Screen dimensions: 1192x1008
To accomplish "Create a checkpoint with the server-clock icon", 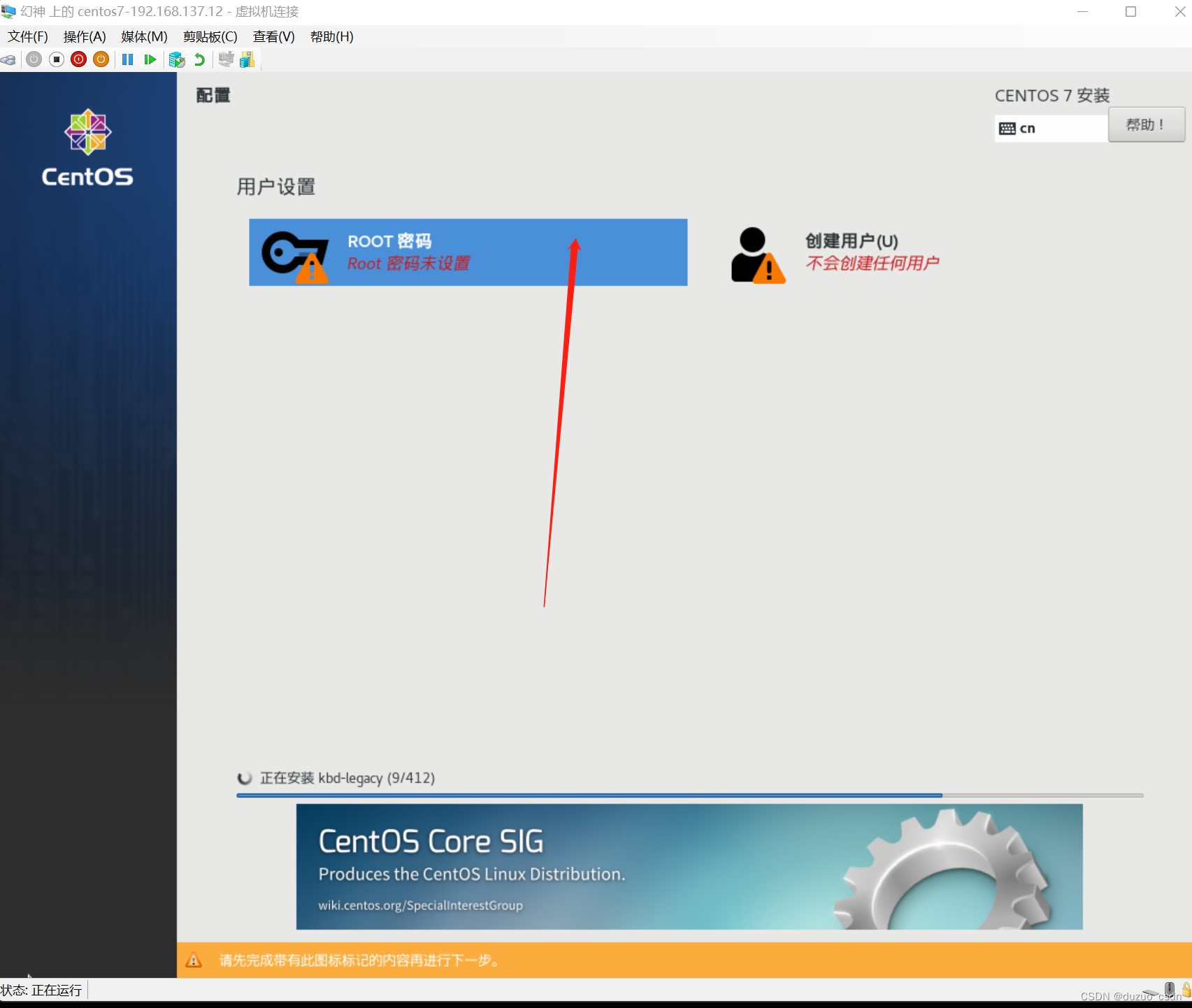I will [177, 60].
